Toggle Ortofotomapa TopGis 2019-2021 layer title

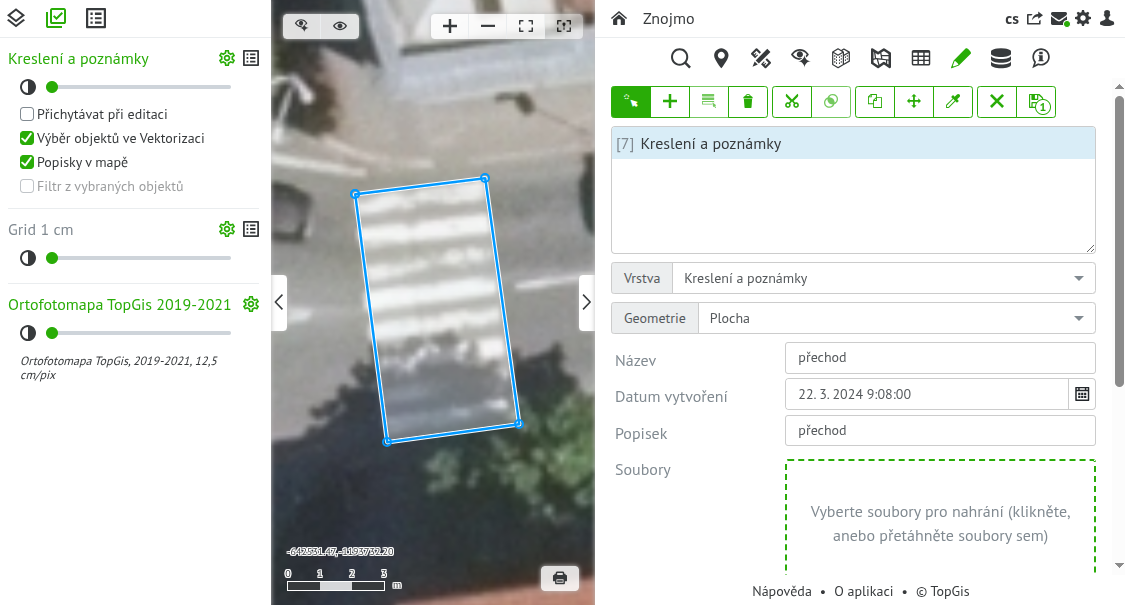(x=119, y=304)
